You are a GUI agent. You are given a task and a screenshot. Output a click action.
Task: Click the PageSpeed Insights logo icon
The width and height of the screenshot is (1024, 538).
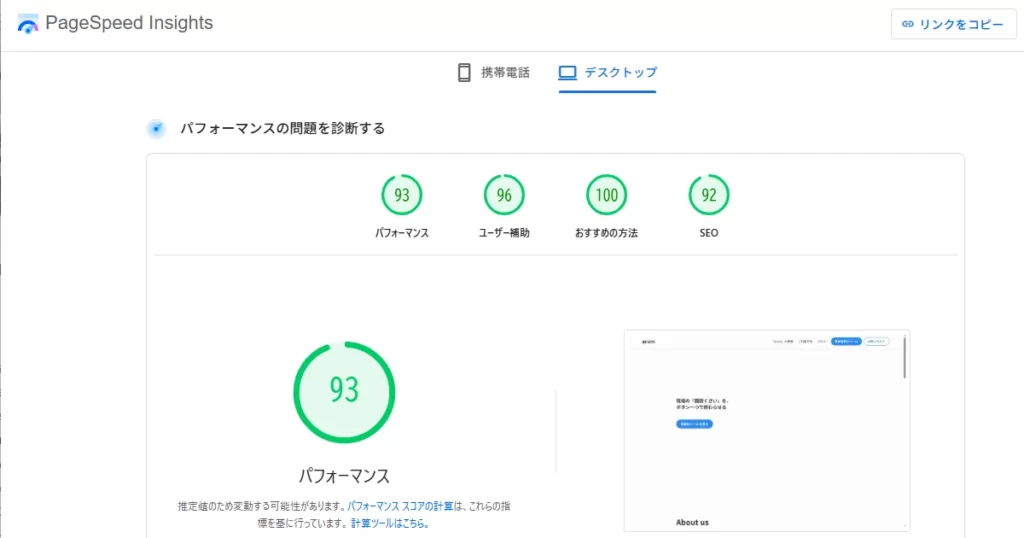pyautogui.click(x=28, y=24)
